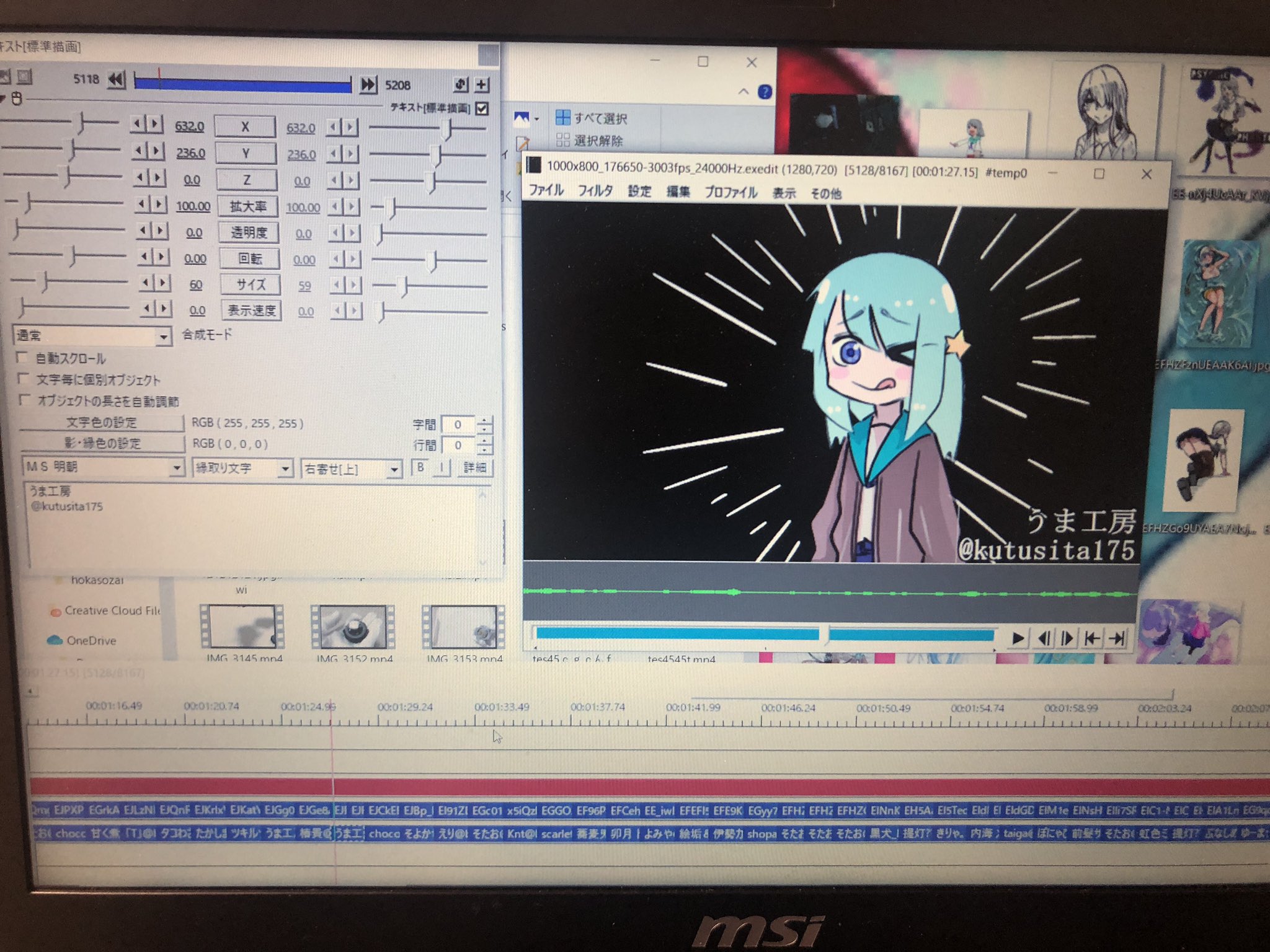Viewport: 1270px width, 952px height.
Task: Select the IMG_3145.mp4 video thumbnail
Action: pyautogui.click(x=242, y=627)
